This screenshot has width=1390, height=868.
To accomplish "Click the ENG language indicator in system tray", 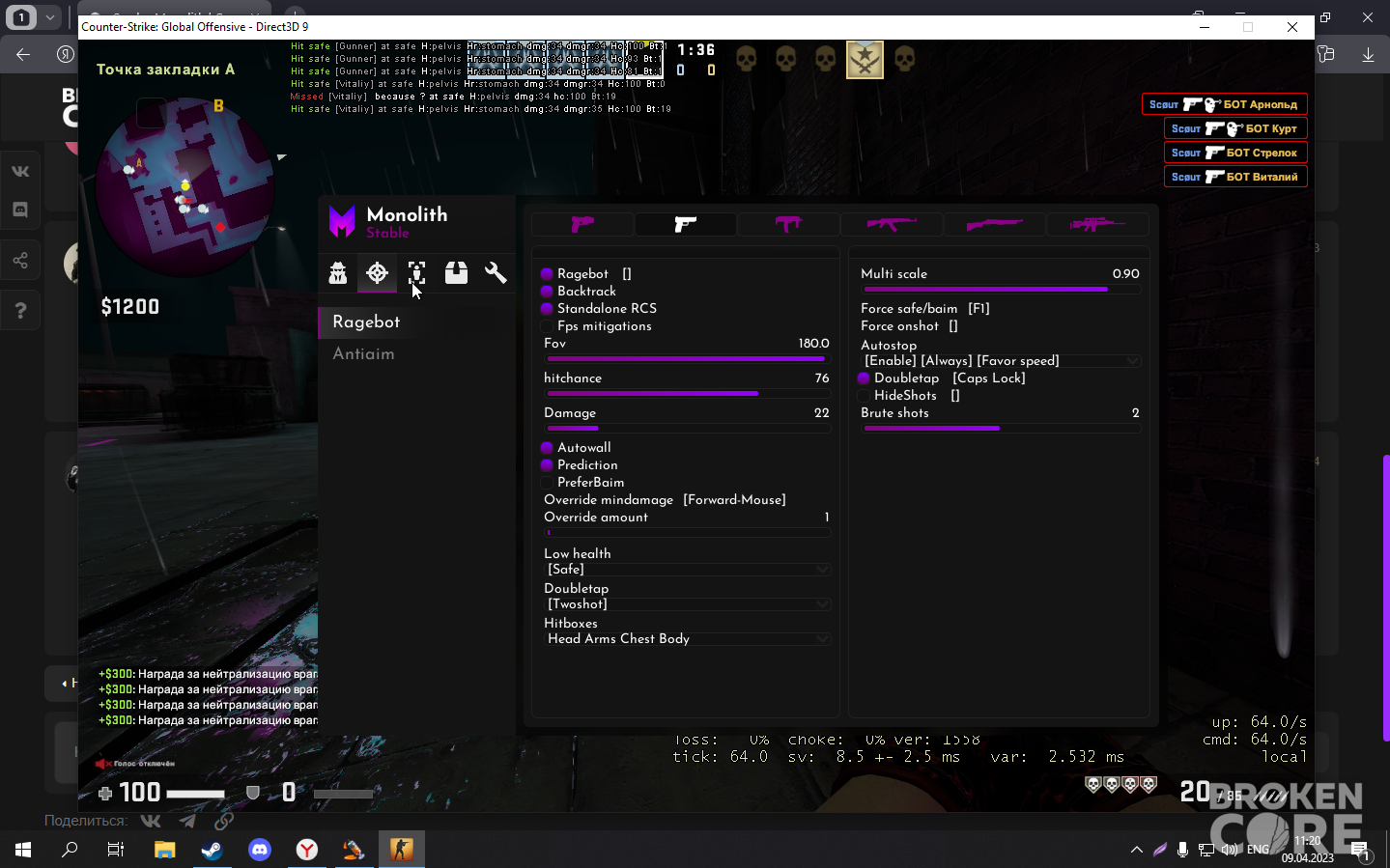I will click(x=1258, y=850).
